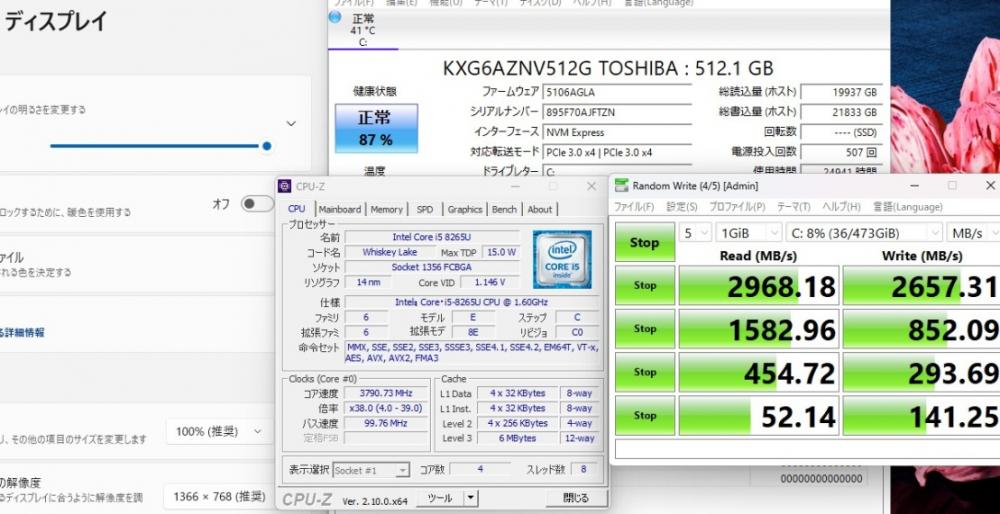Switch to the Mainboard tab
Image resolution: width=1000 pixels, height=514 pixels.
[340, 209]
